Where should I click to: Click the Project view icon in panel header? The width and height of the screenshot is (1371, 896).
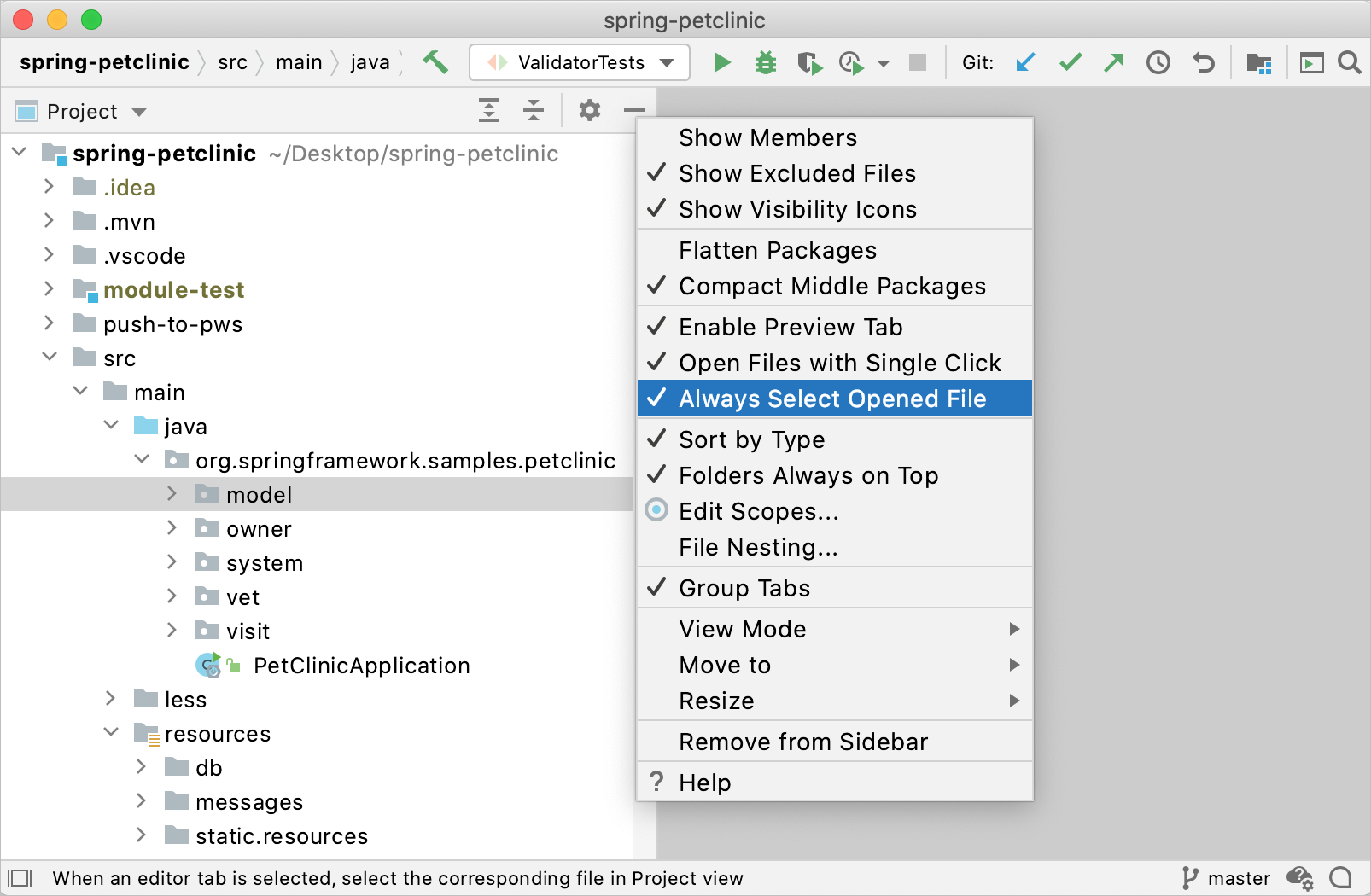[x=27, y=111]
